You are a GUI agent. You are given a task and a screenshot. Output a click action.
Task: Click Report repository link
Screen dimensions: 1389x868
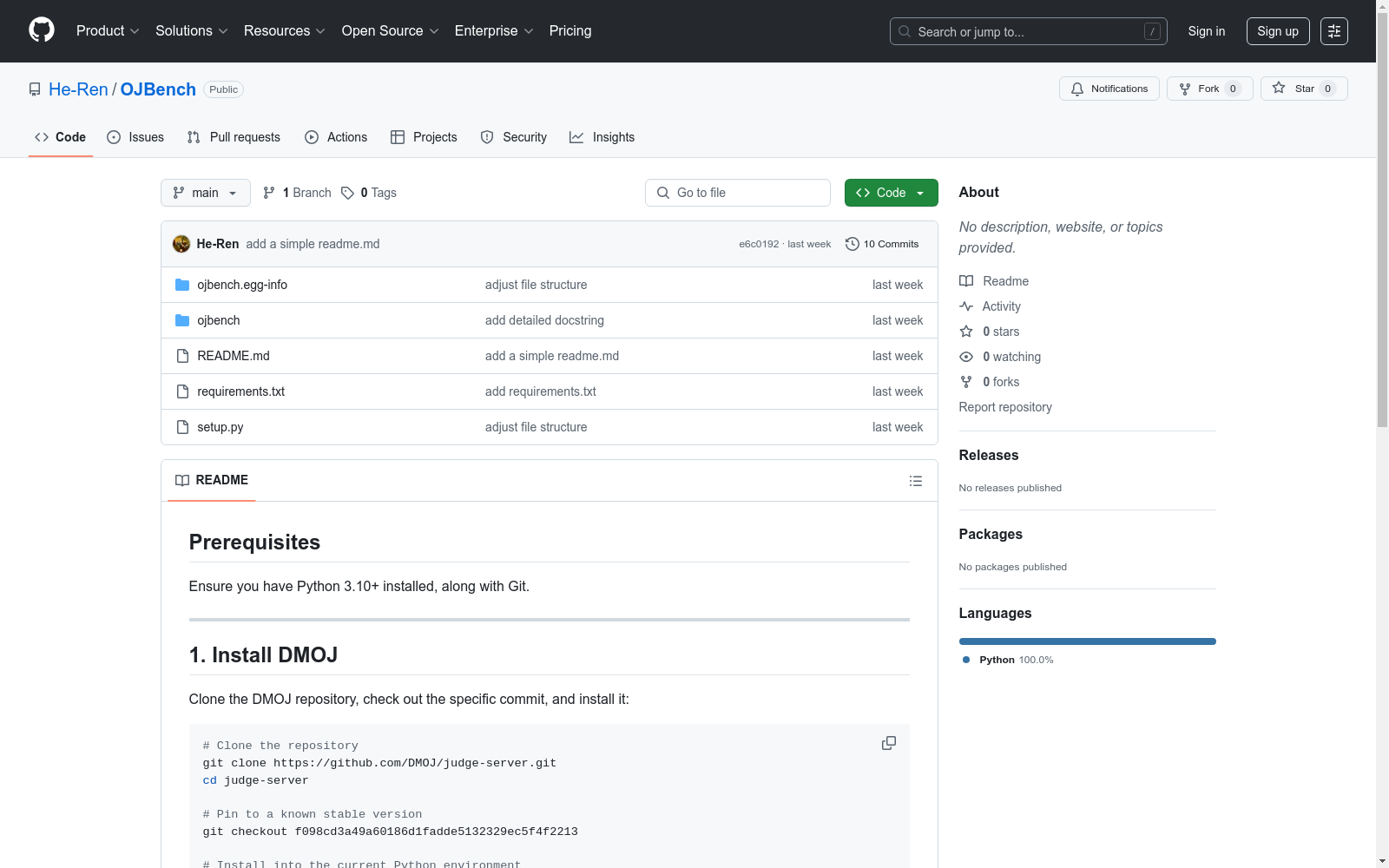pyautogui.click(x=1005, y=407)
